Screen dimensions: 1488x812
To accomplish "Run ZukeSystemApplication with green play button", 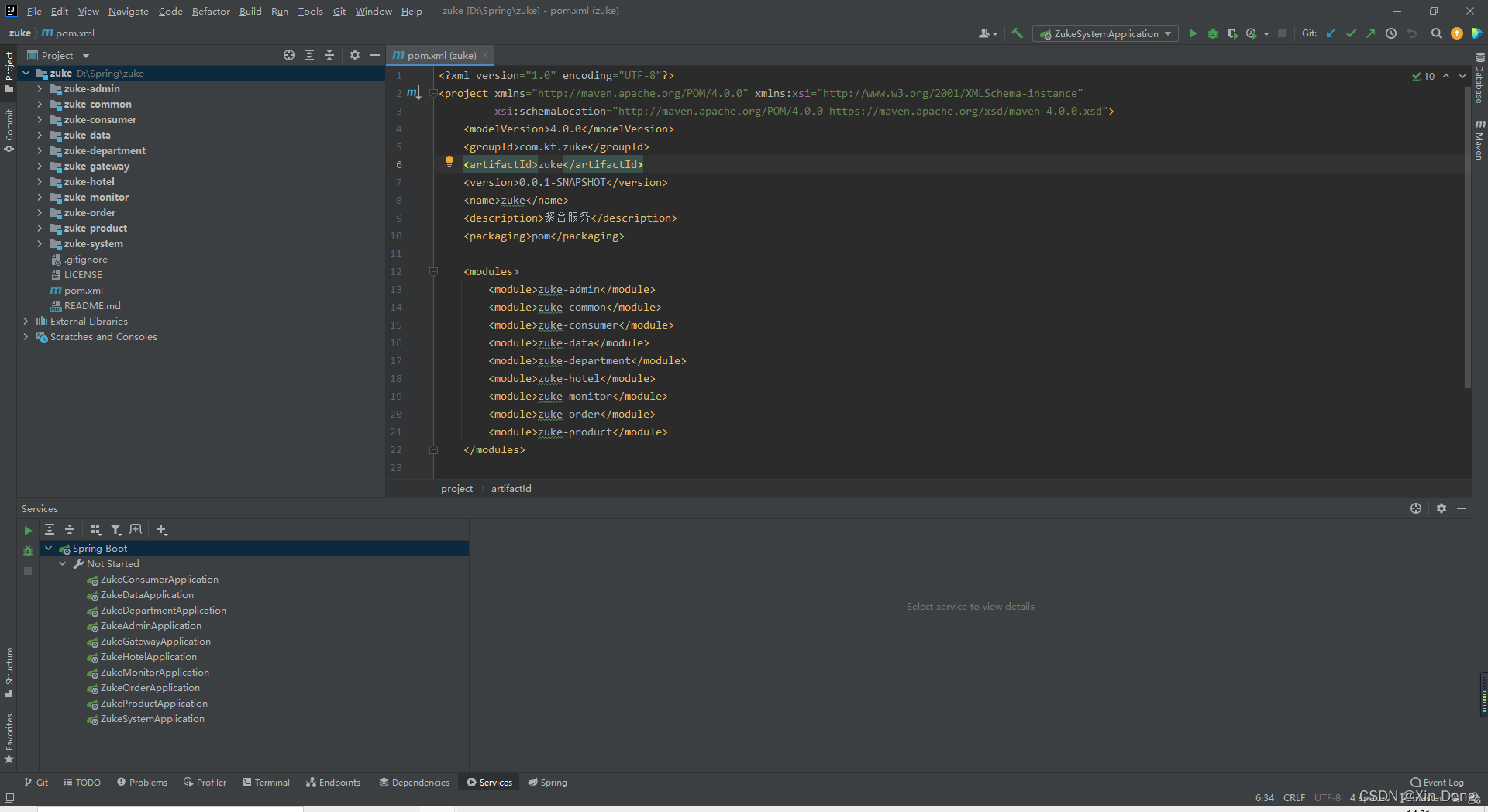I will [1193, 33].
